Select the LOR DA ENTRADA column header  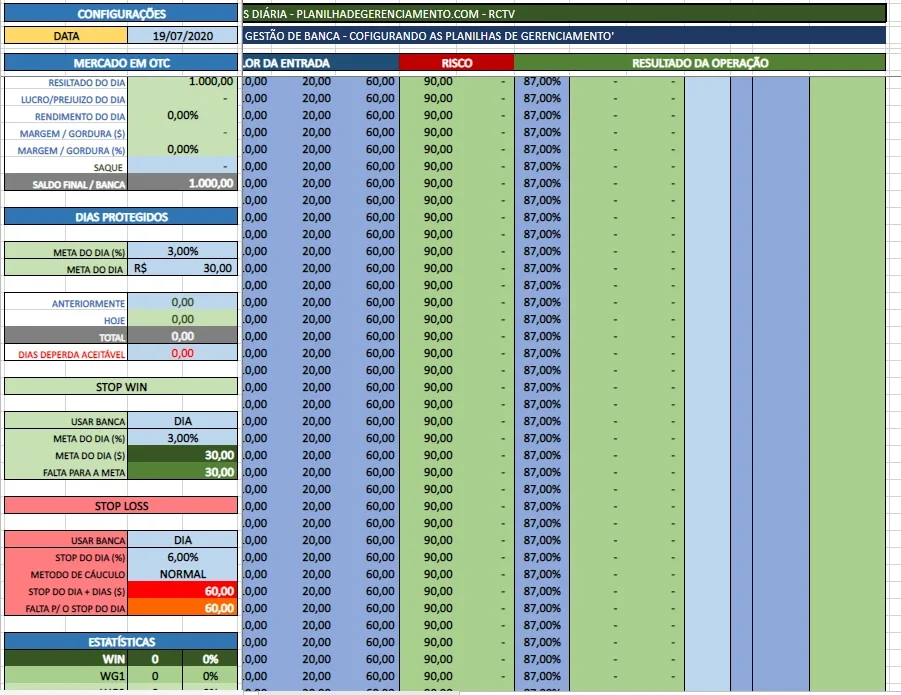(321, 63)
